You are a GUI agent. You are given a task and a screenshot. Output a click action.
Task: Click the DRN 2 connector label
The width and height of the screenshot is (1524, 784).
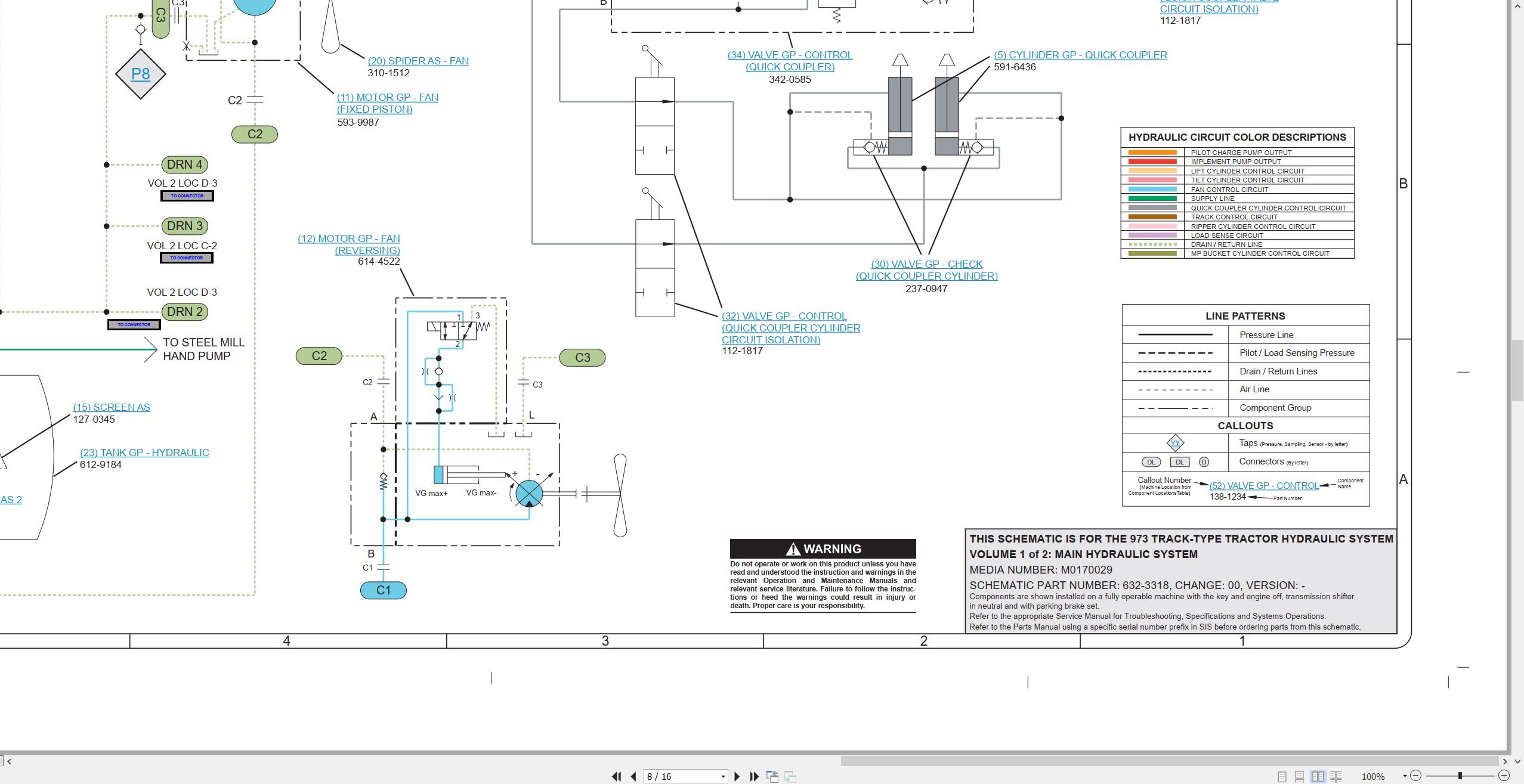[185, 312]
